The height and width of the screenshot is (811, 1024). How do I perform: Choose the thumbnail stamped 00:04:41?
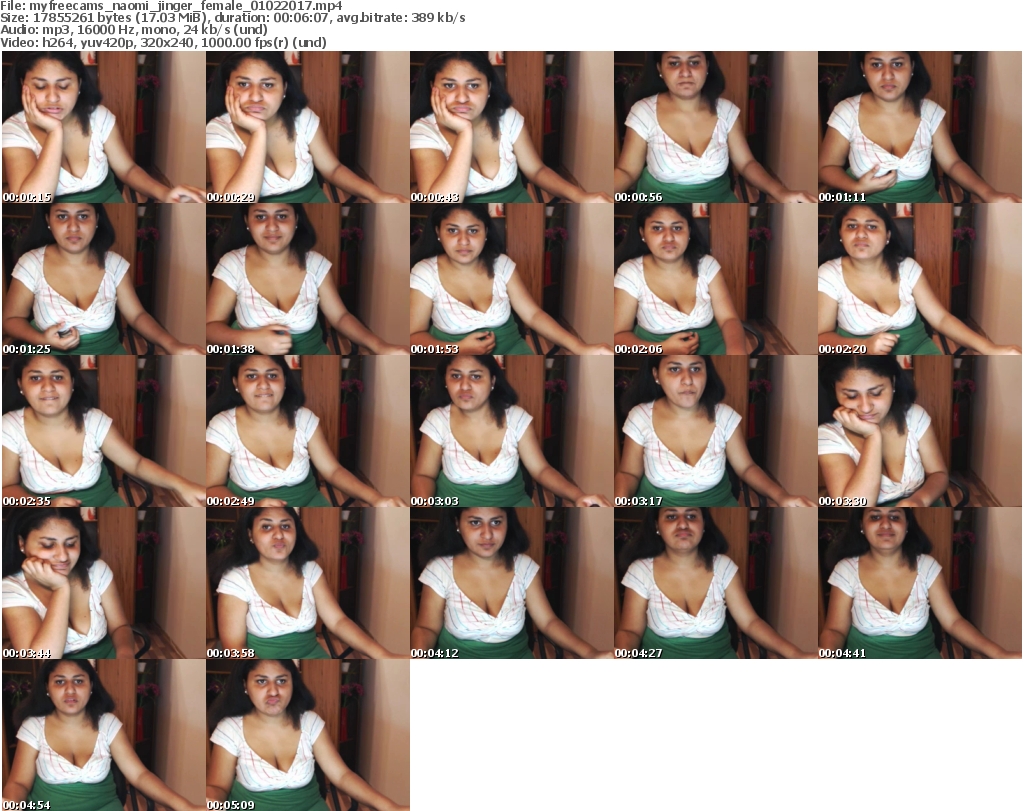[920, 583]
